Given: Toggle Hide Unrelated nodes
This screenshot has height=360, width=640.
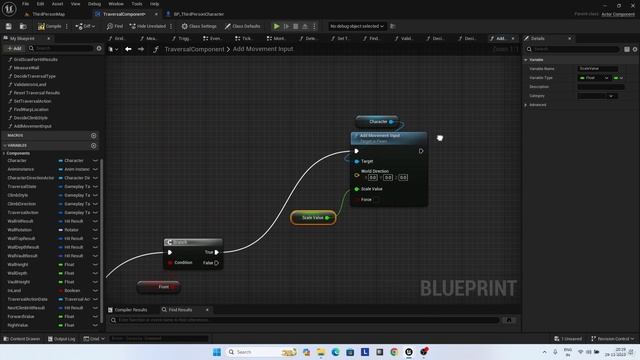Looking at the screenshot, I should pos(148,26).
